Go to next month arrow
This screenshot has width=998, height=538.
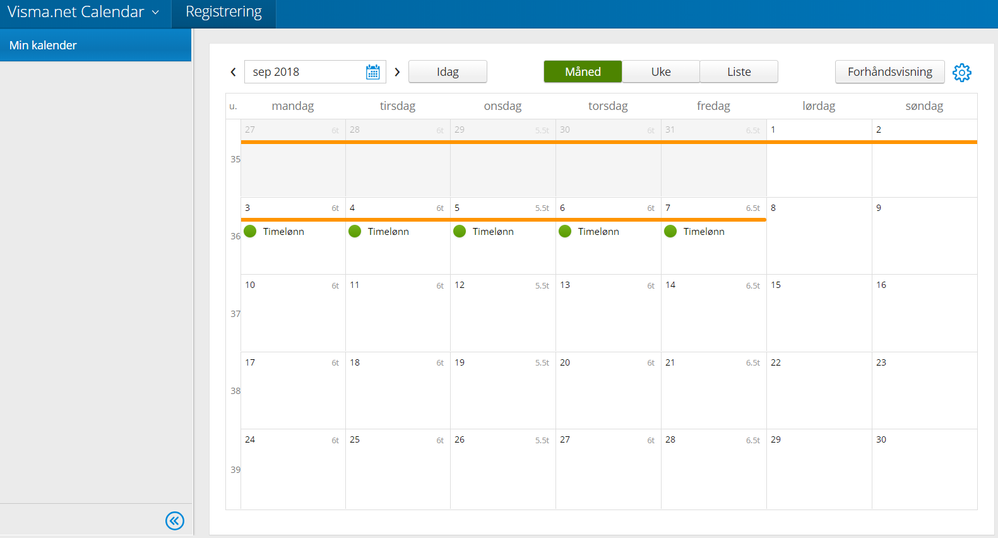click(397, 72)
